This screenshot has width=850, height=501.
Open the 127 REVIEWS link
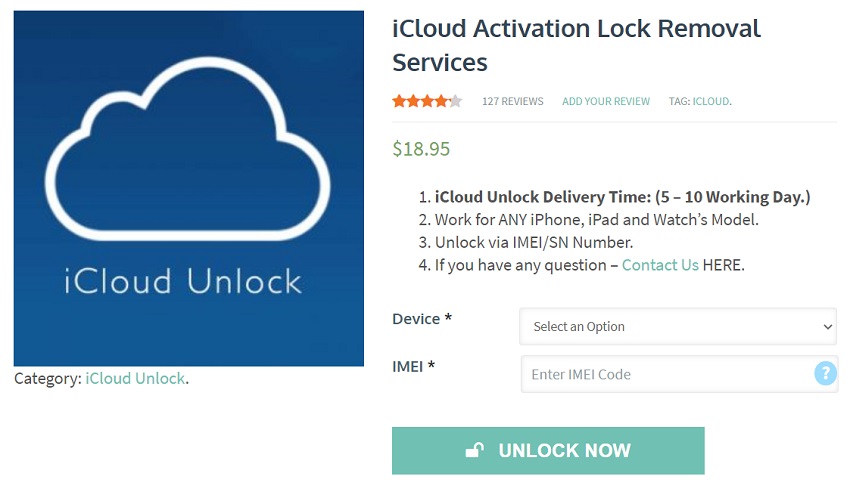[512, 101]
